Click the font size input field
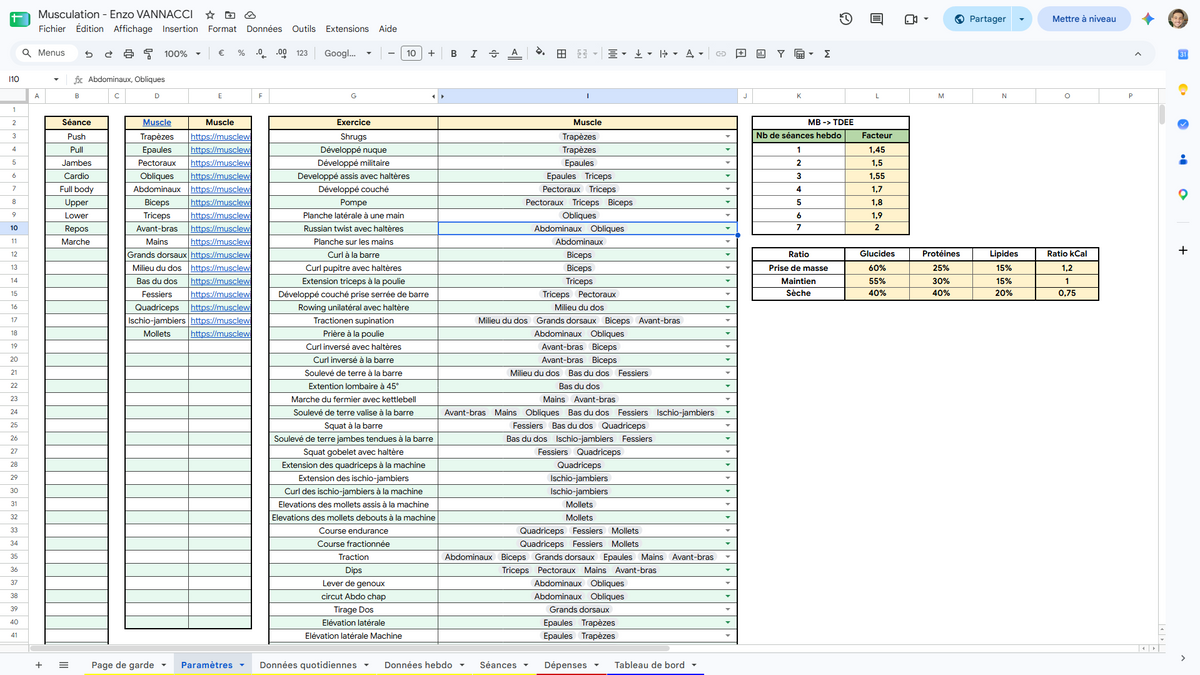The height and width of the screenshot is (675, 1200). [411, 54]
